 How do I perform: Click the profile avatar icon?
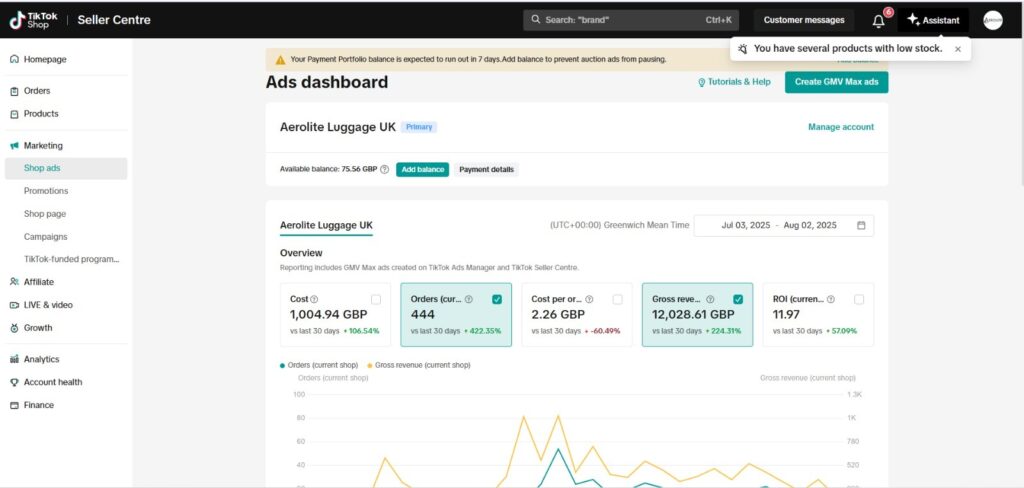992,20
